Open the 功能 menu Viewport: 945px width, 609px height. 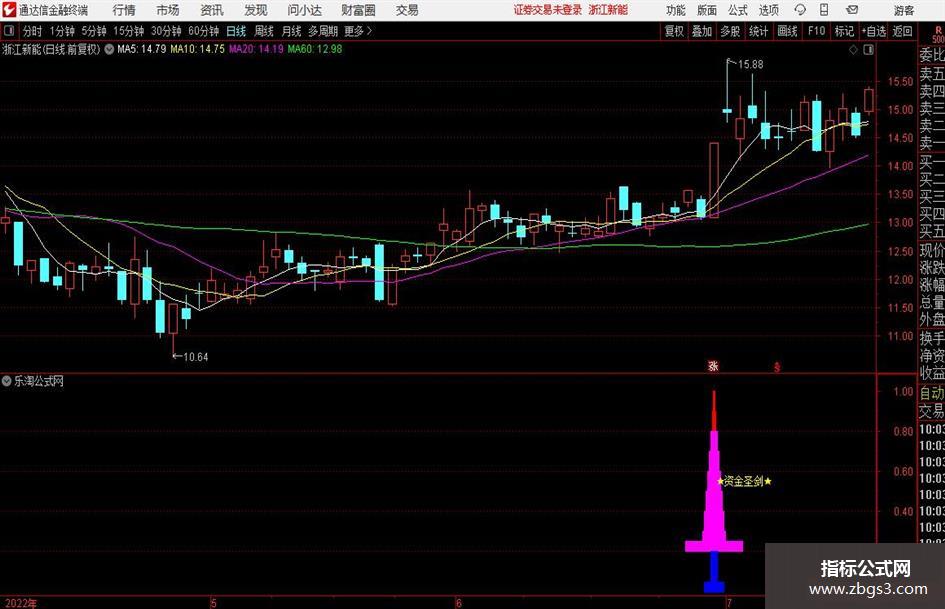(676, 10)
